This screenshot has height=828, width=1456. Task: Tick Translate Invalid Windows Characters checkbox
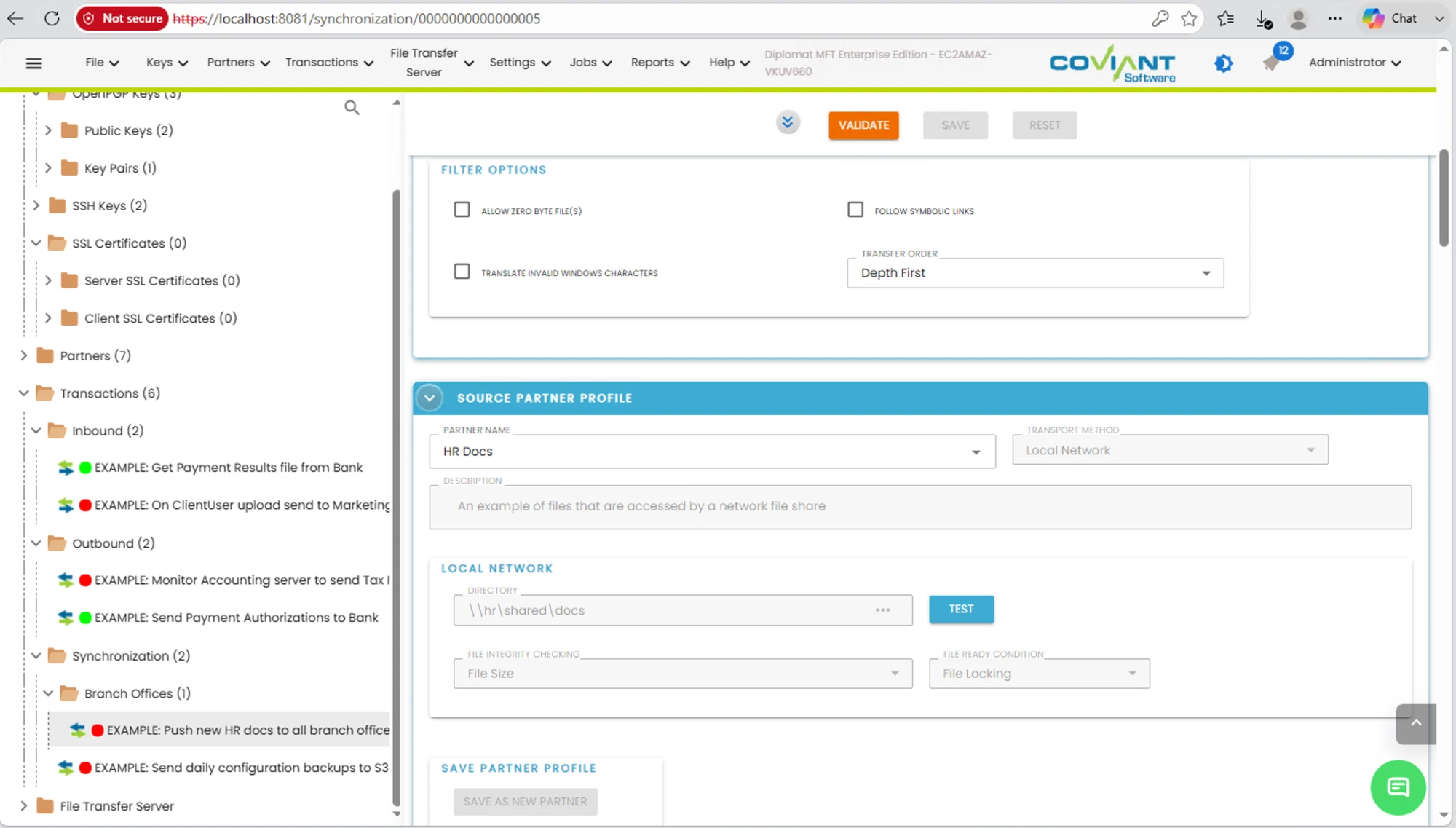[x=462, y=272]
